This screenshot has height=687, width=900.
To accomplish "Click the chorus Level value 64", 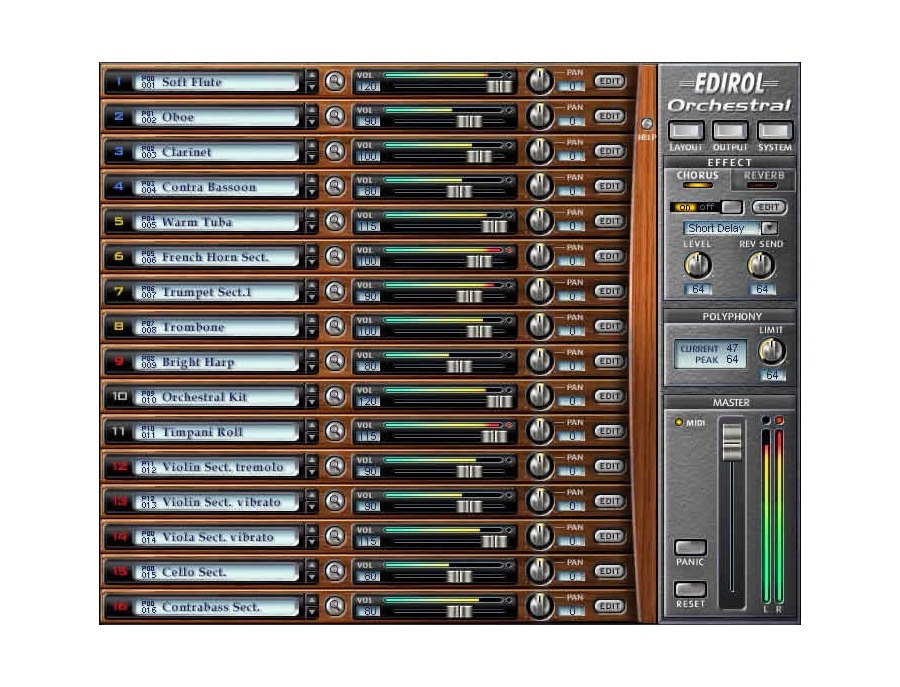I will (698, 289).
